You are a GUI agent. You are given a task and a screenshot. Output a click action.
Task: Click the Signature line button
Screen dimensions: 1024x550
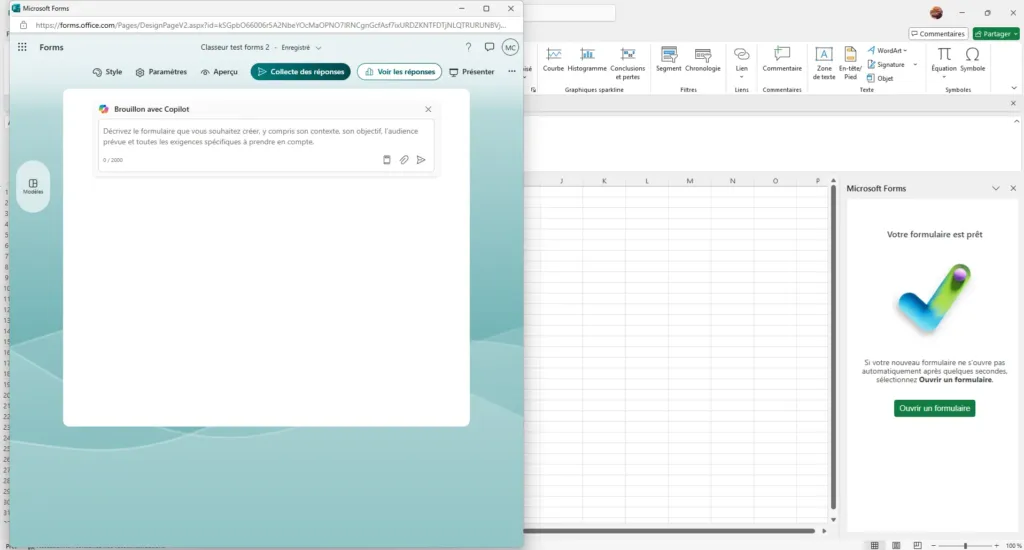[x=886, y=65]
